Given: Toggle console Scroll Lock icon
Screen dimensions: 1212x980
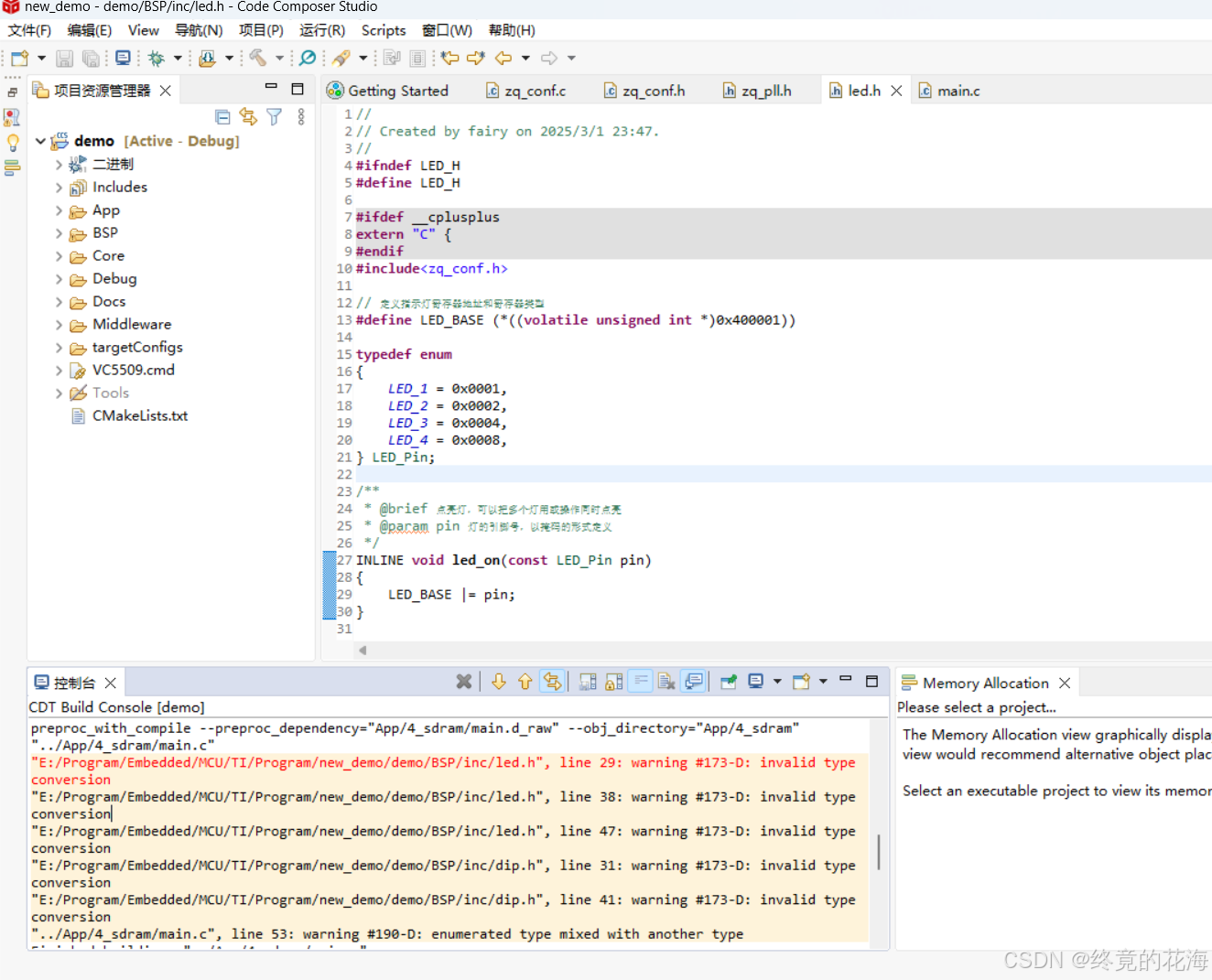Looking at the screenshot, I should (x=614, y=682).
